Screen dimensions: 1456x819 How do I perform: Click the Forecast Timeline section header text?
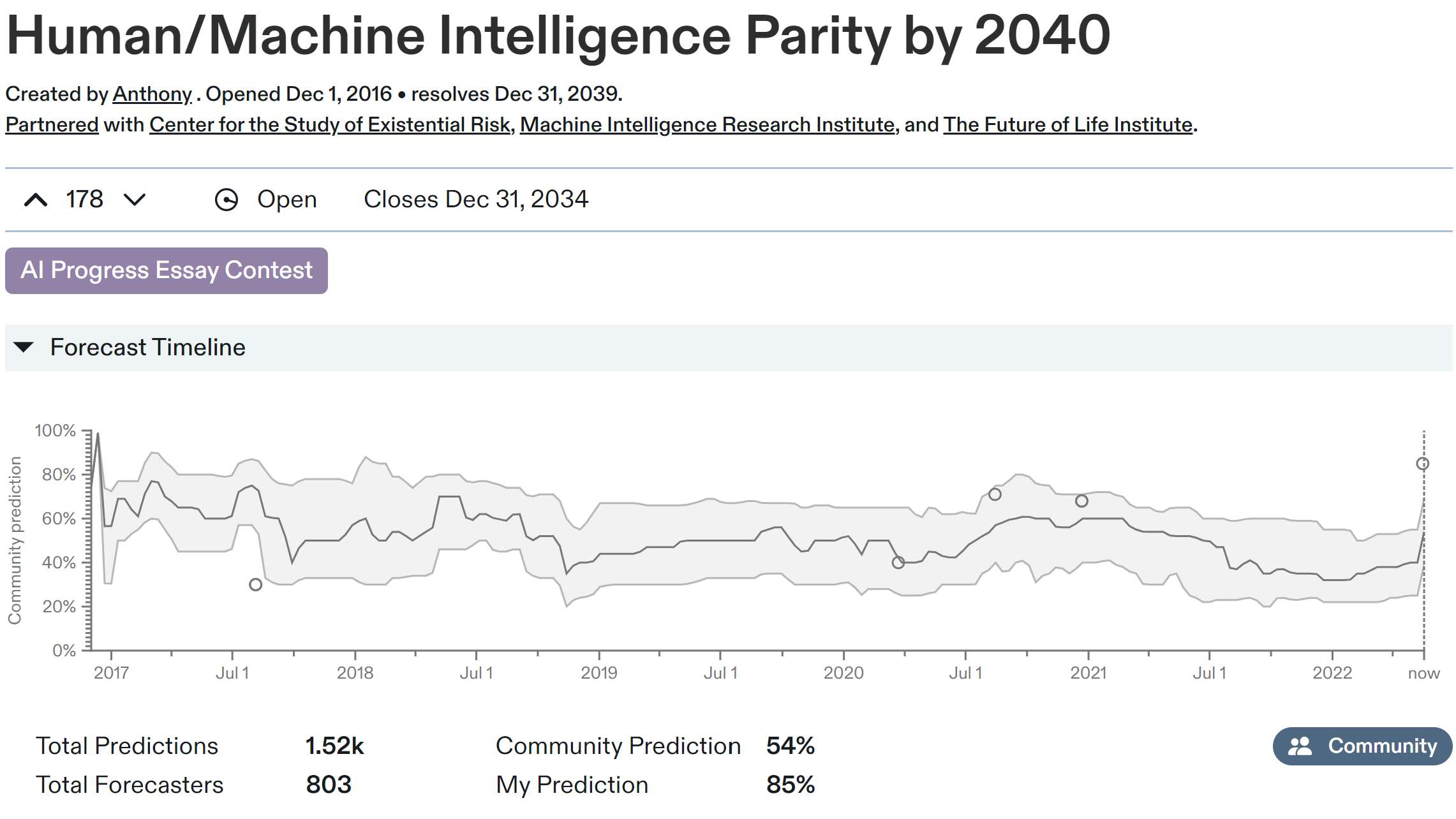[x=147, y=348]
